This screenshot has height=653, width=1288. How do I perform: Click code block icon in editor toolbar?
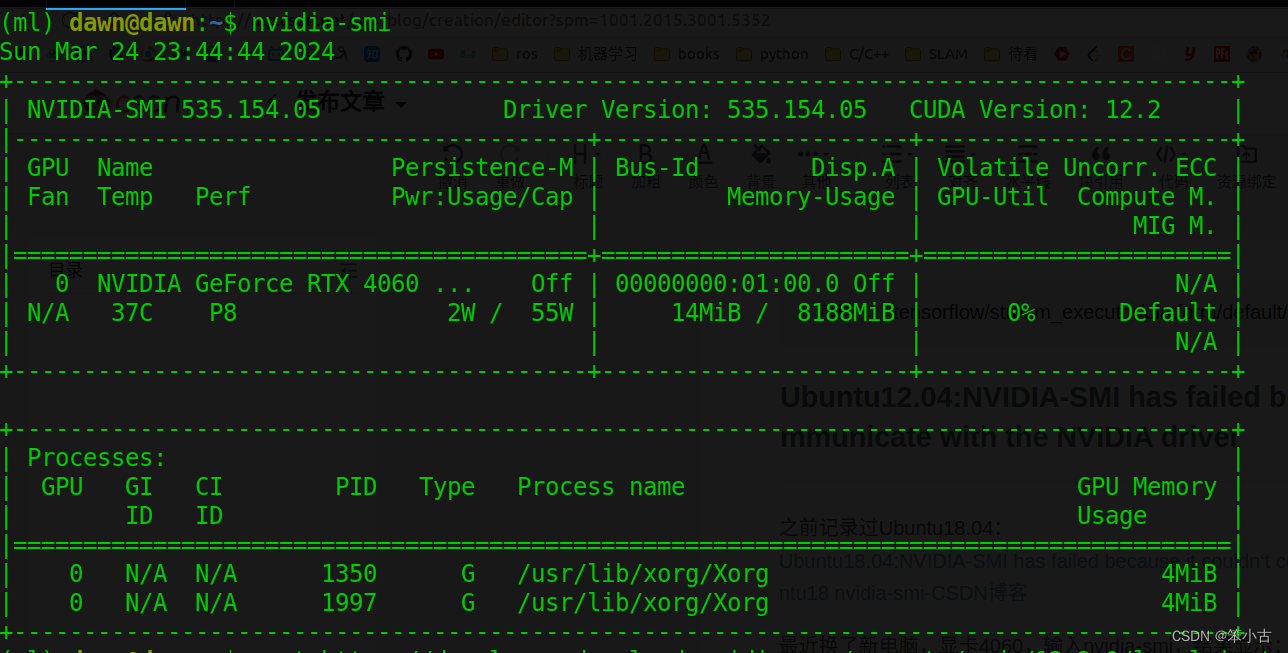click(1165, 155)
